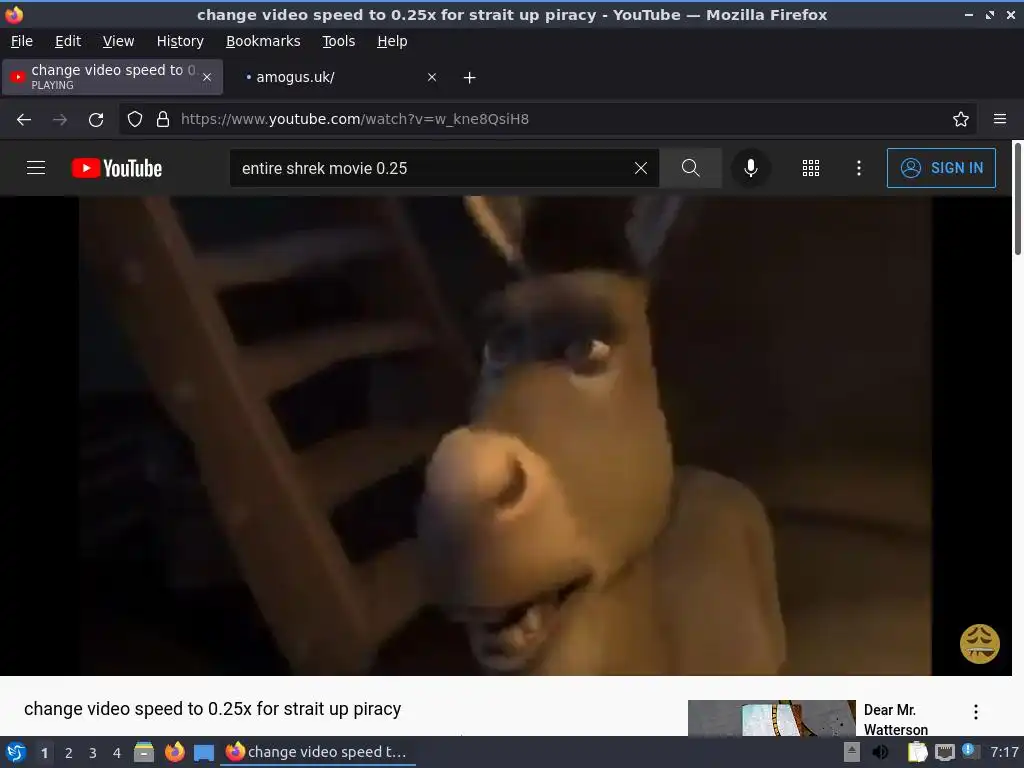Open YouTube settings three-dot menu
The image size is (1024, 768).
point(859,168)
